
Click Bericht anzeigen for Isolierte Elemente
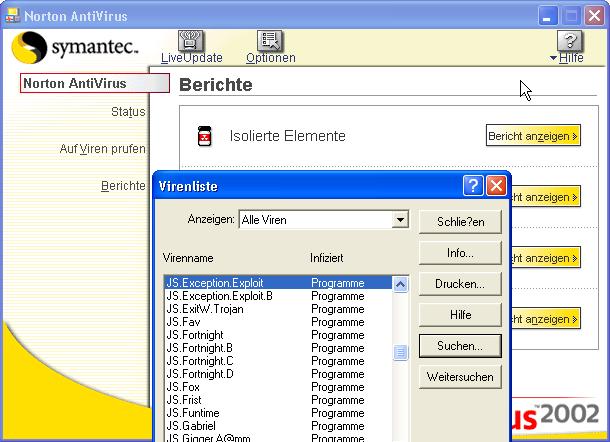pyautogui.click(x=533, y=136)
